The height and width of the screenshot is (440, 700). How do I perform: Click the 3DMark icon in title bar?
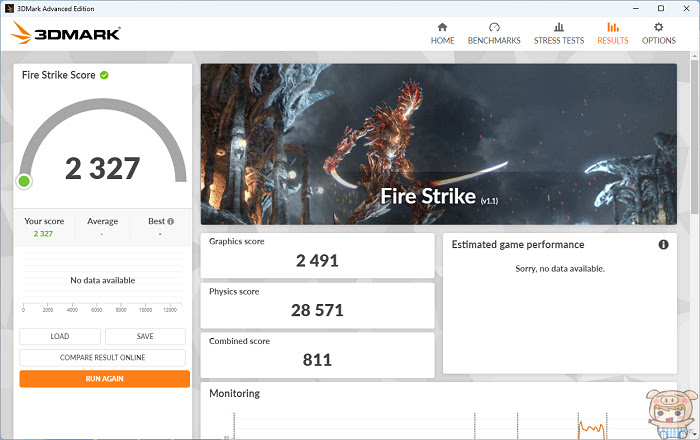(x=9, y=8)
